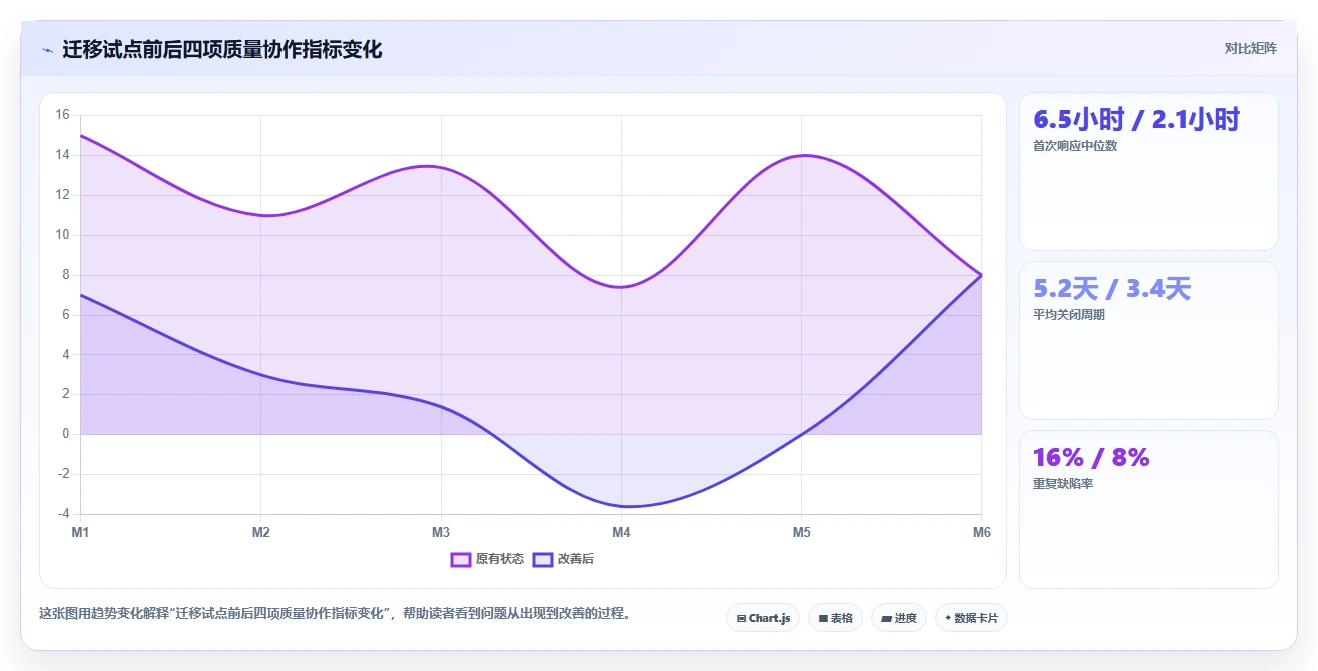Click the 16% / 8% value
Image resolution: width=1318 pixels, height=671 pixels.
click(1091, 458)
